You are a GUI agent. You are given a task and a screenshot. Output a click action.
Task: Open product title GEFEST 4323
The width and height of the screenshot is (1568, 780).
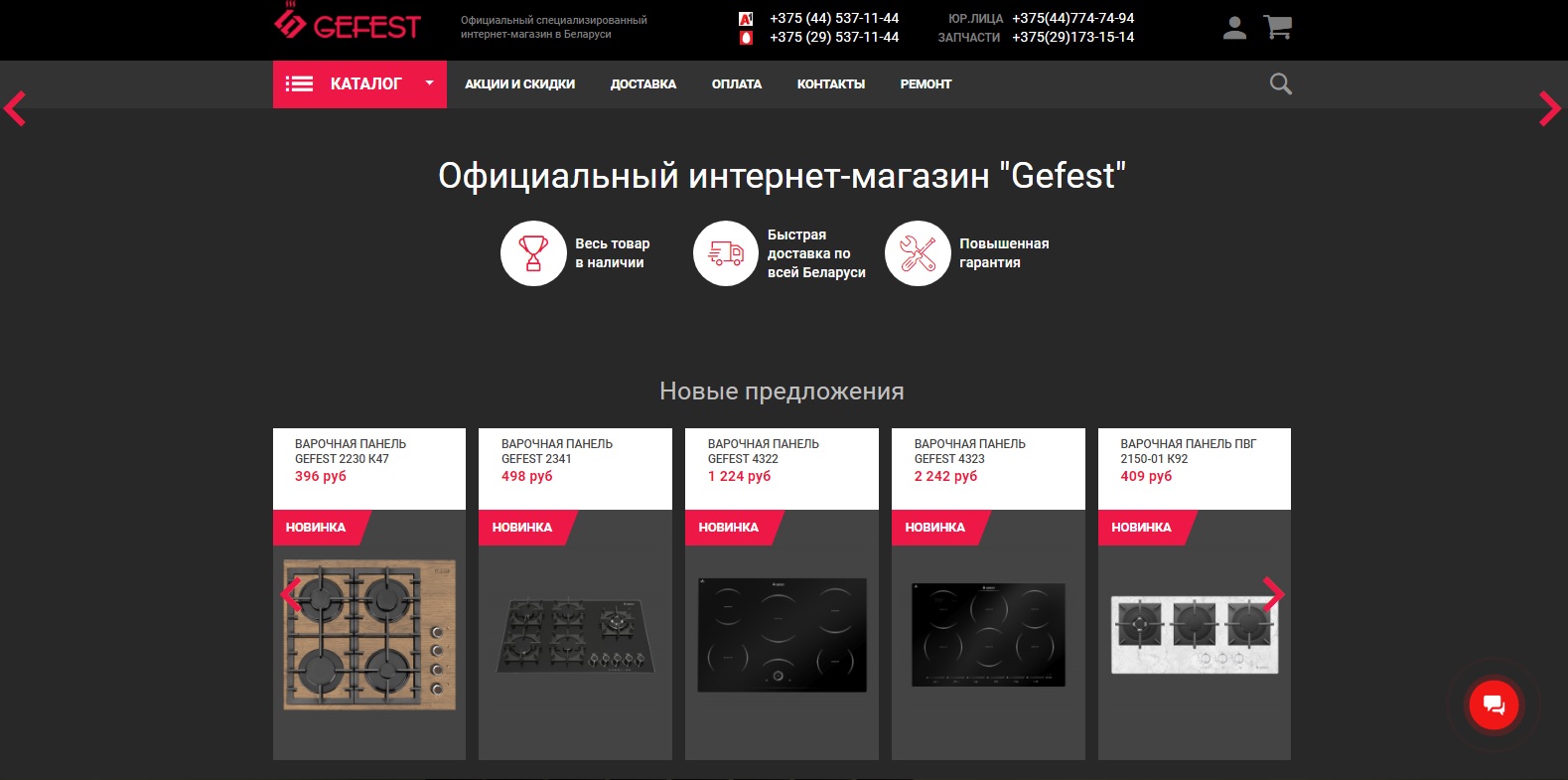tap(970, 451)
